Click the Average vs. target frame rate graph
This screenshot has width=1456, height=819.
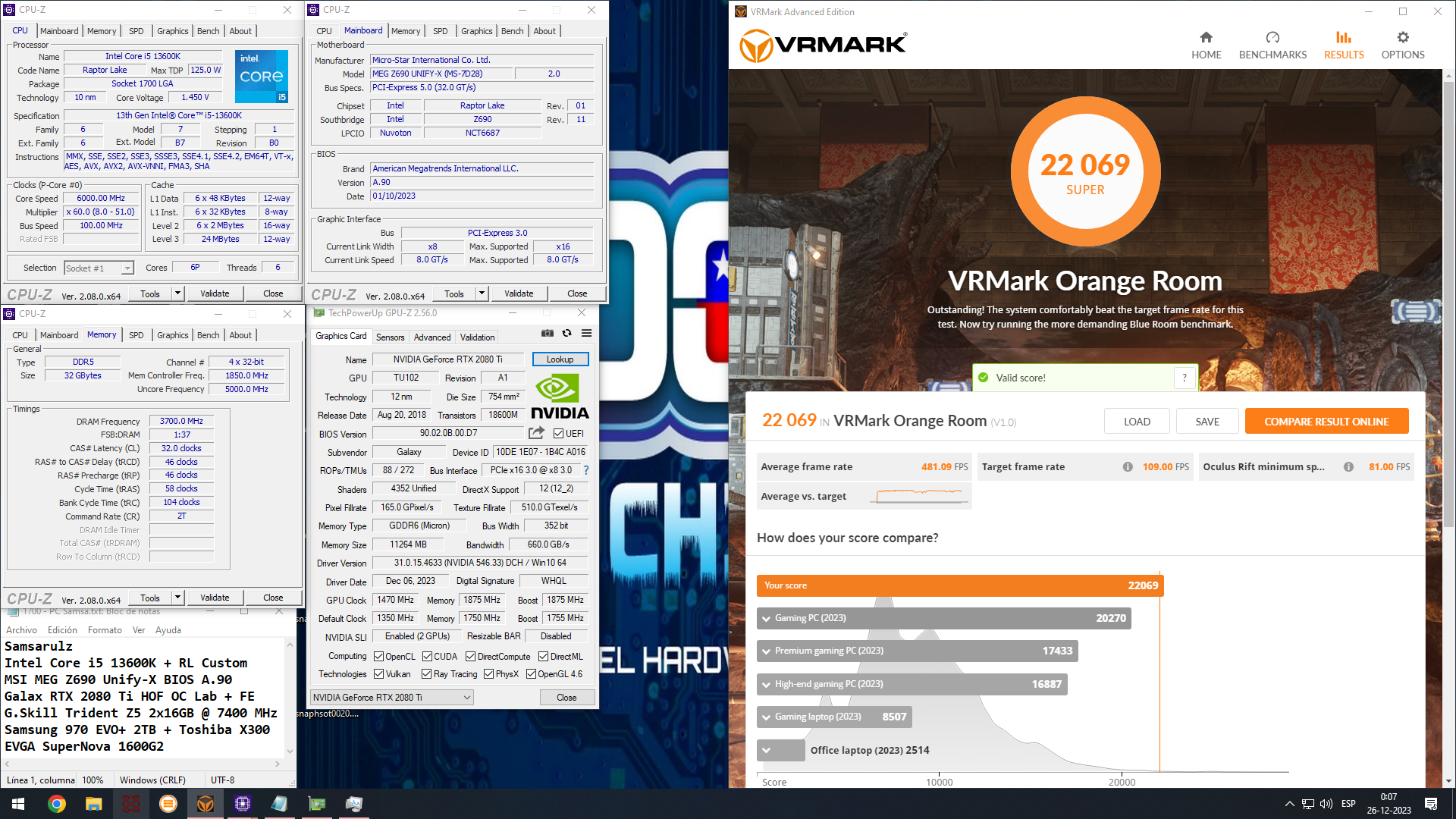click(x=921, y=497)
